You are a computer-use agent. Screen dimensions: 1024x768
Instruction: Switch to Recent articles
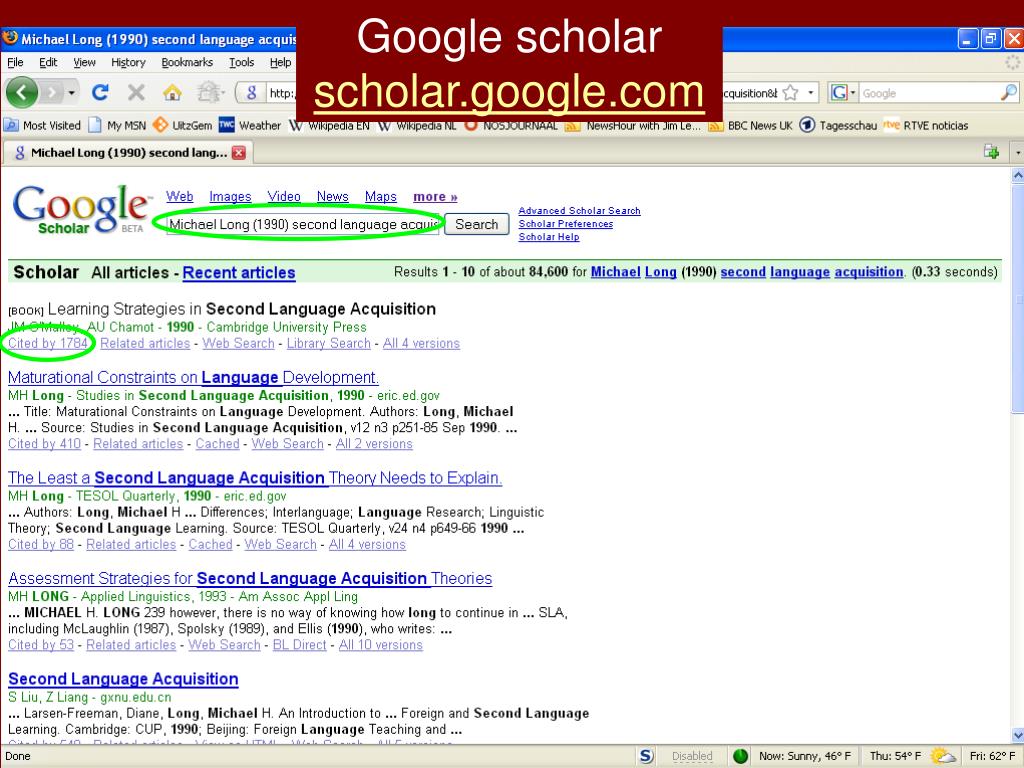click(239, 273)
